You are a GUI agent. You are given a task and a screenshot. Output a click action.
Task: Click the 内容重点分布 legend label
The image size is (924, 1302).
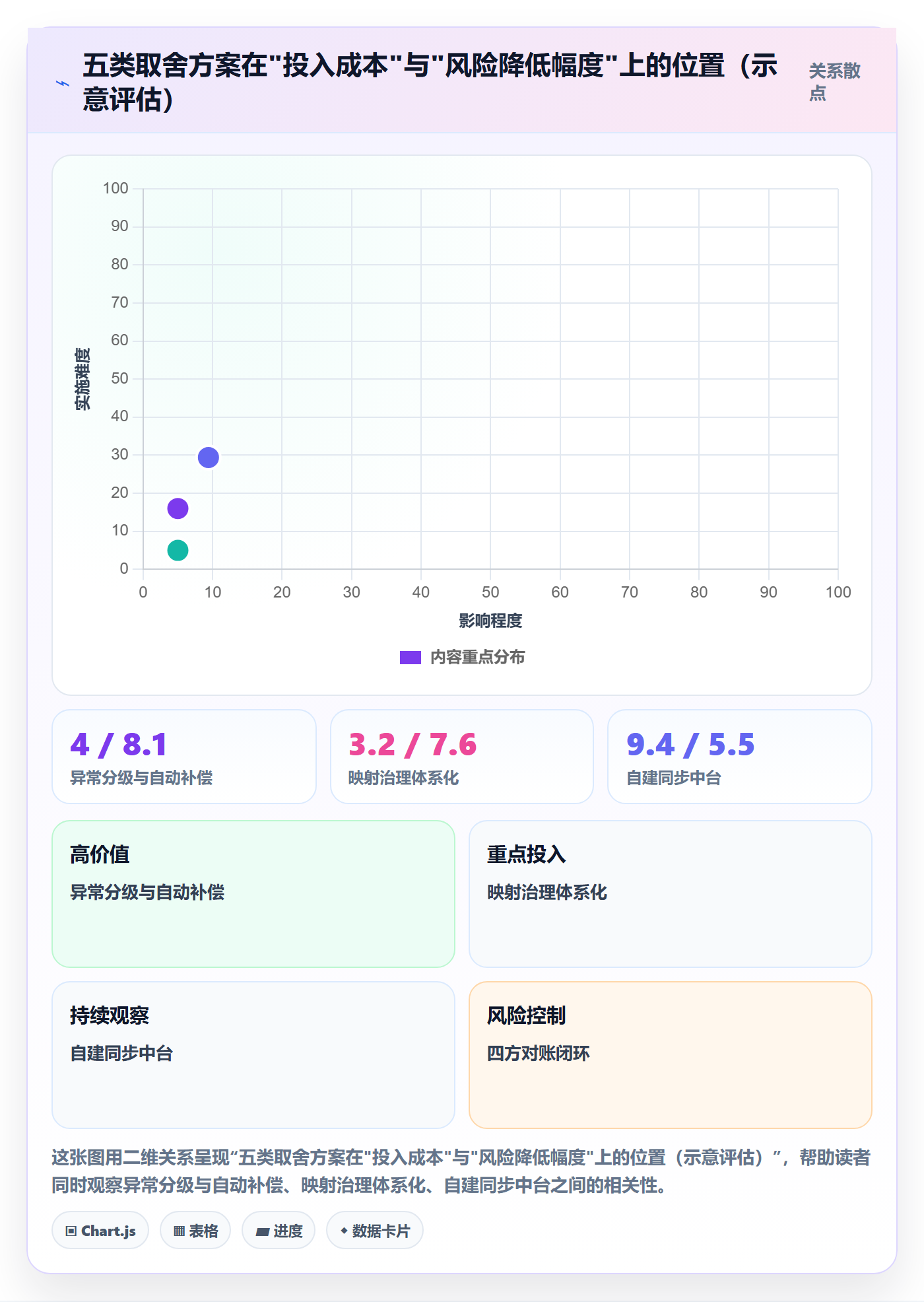[x=478, y=658]
